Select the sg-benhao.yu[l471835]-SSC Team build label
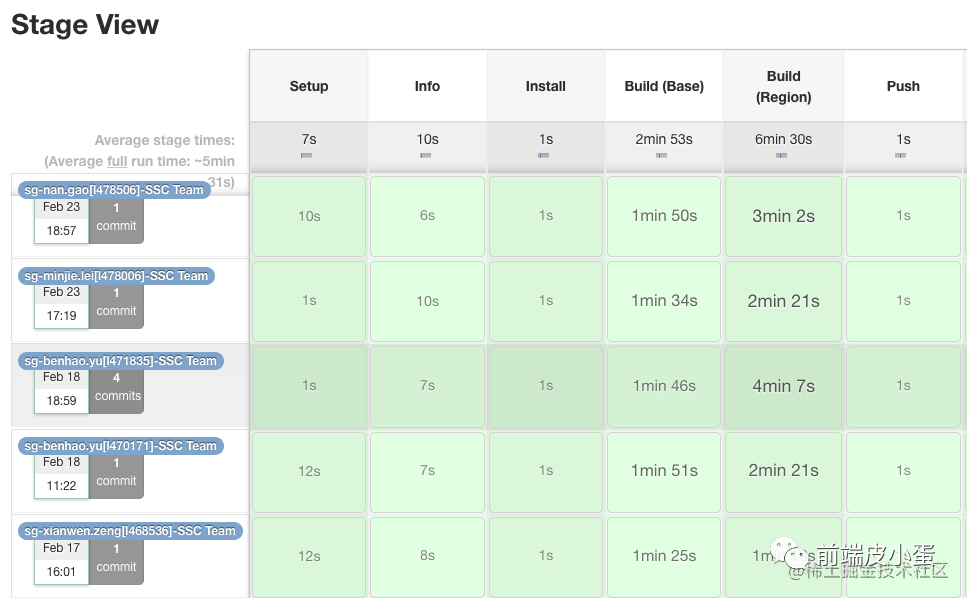 [x=120, y=361]
